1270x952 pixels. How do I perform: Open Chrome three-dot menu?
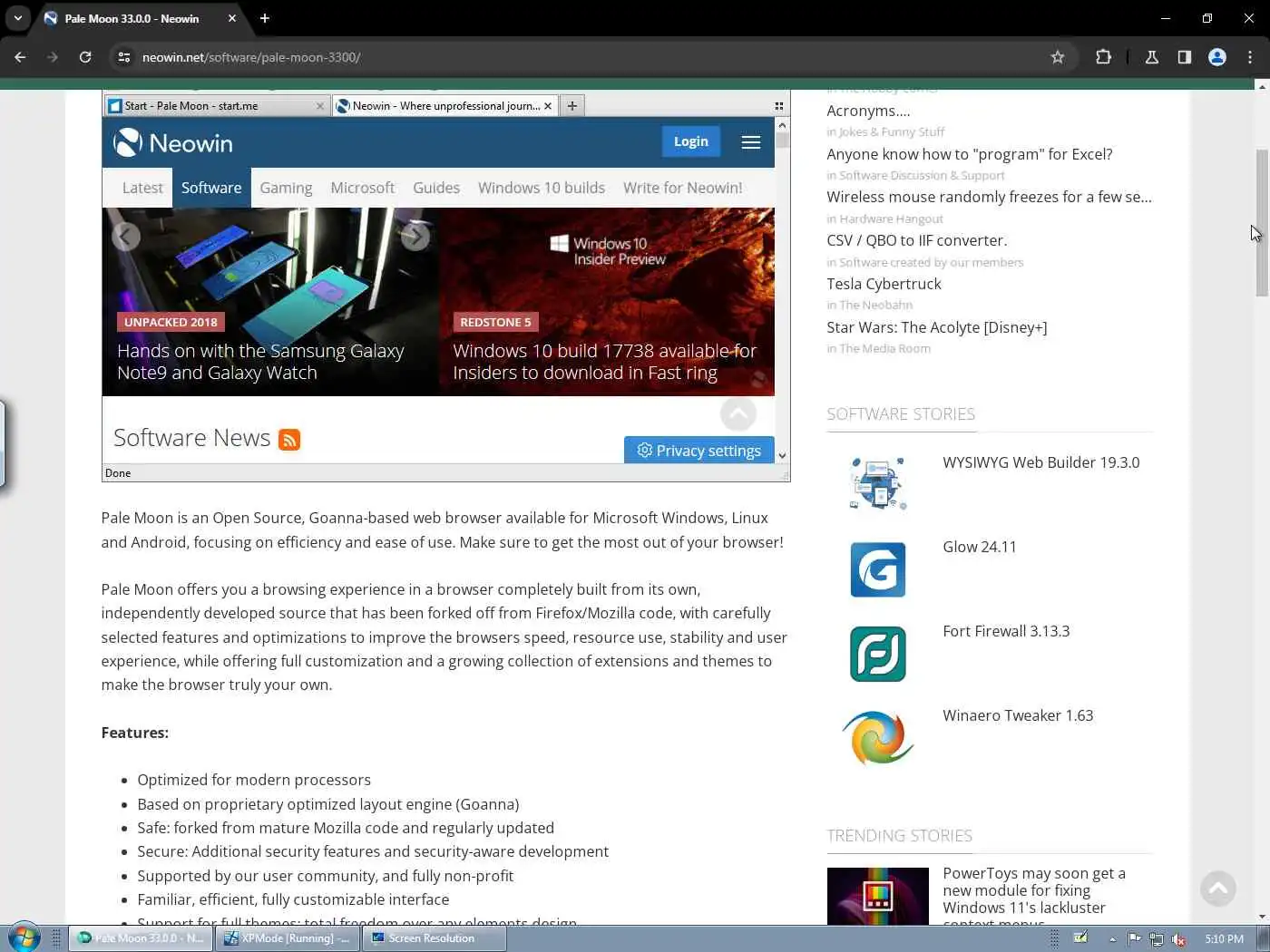point(1250,57)
